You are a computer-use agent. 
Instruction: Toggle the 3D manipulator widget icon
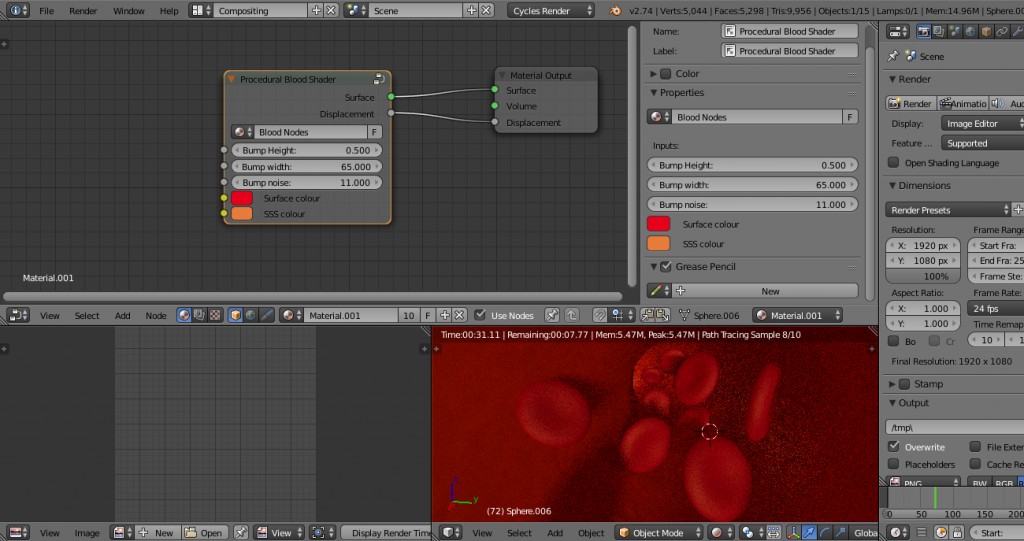pyautogui.click(x=792, y=533)
